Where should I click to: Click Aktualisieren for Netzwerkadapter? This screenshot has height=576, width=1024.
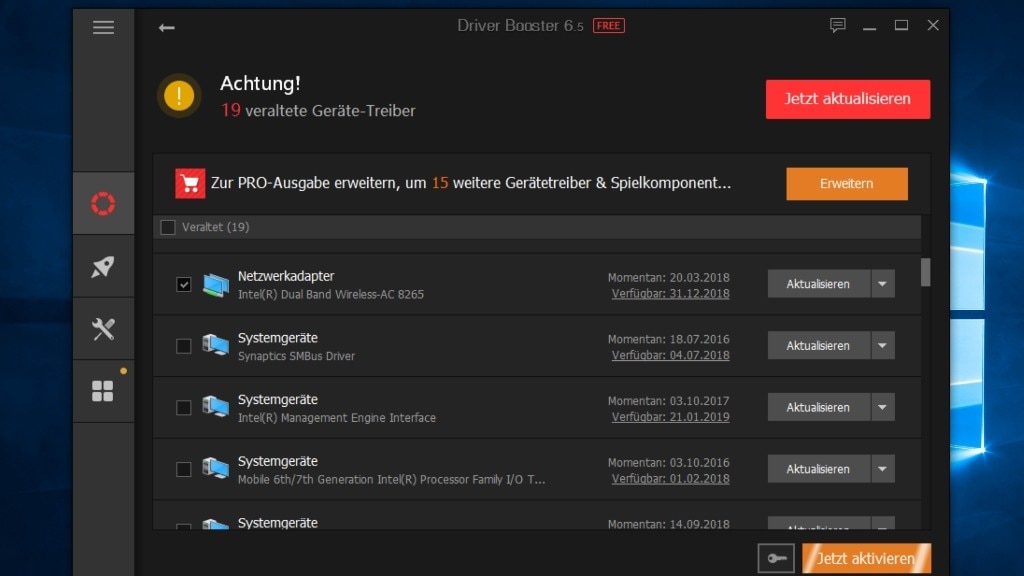[x=818, y=284]
